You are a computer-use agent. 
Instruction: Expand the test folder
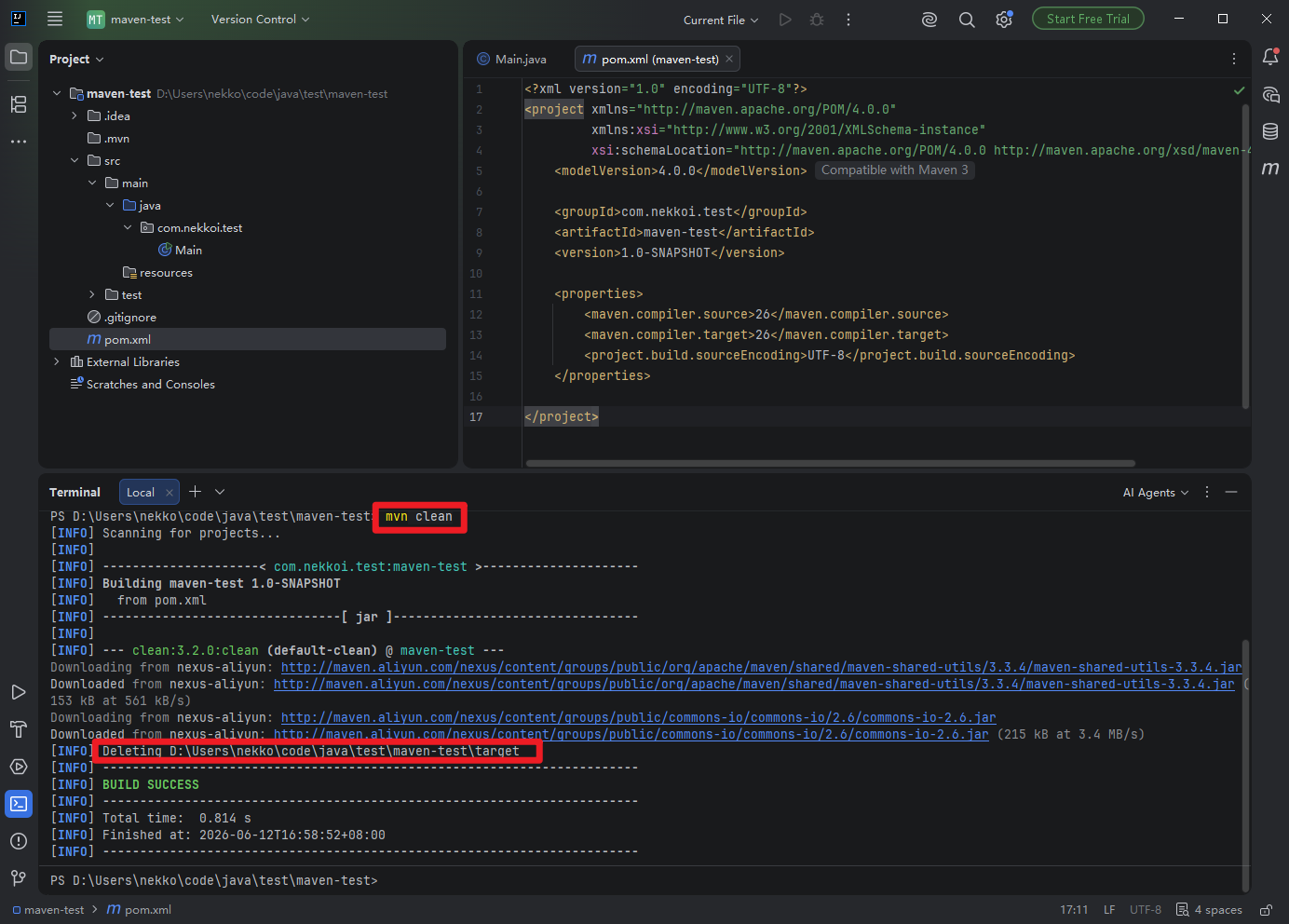coord(92,294)
